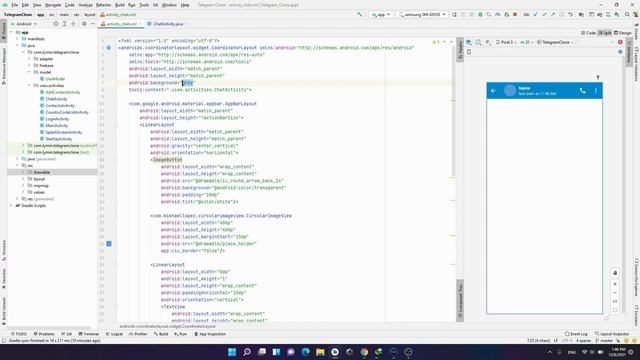Viewport: 640px width, 360px height.
Task: Click the phone call icon in preview
Action: point(582,91)
